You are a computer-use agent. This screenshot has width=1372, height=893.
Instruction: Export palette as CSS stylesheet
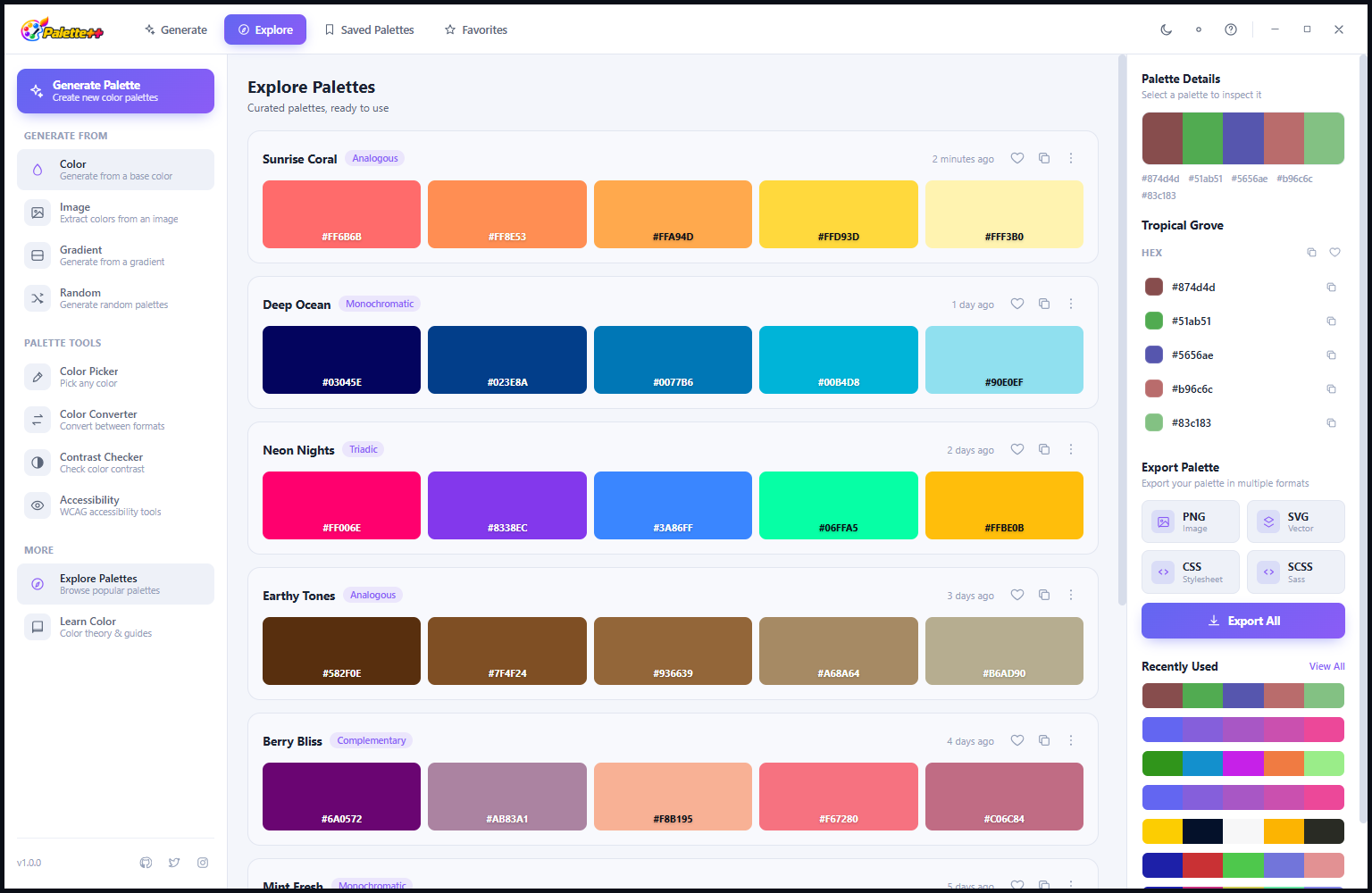tap(1191, 572)
